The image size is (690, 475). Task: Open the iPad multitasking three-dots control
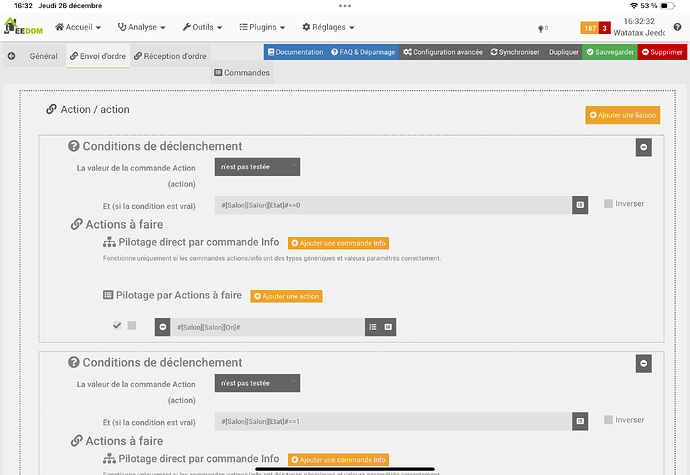point(345,6)
